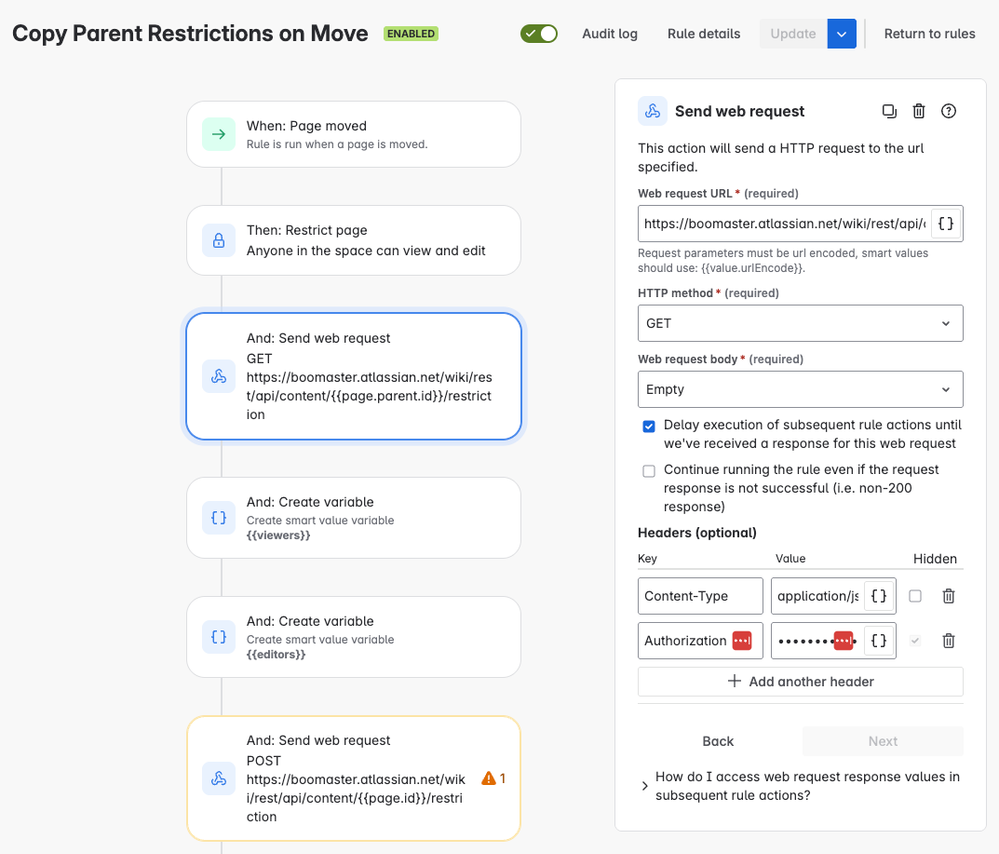The width and height of the screenshot is (999, 854).
Task: Select the When: Page moved trigger card
Action: (x=354, y=134)
